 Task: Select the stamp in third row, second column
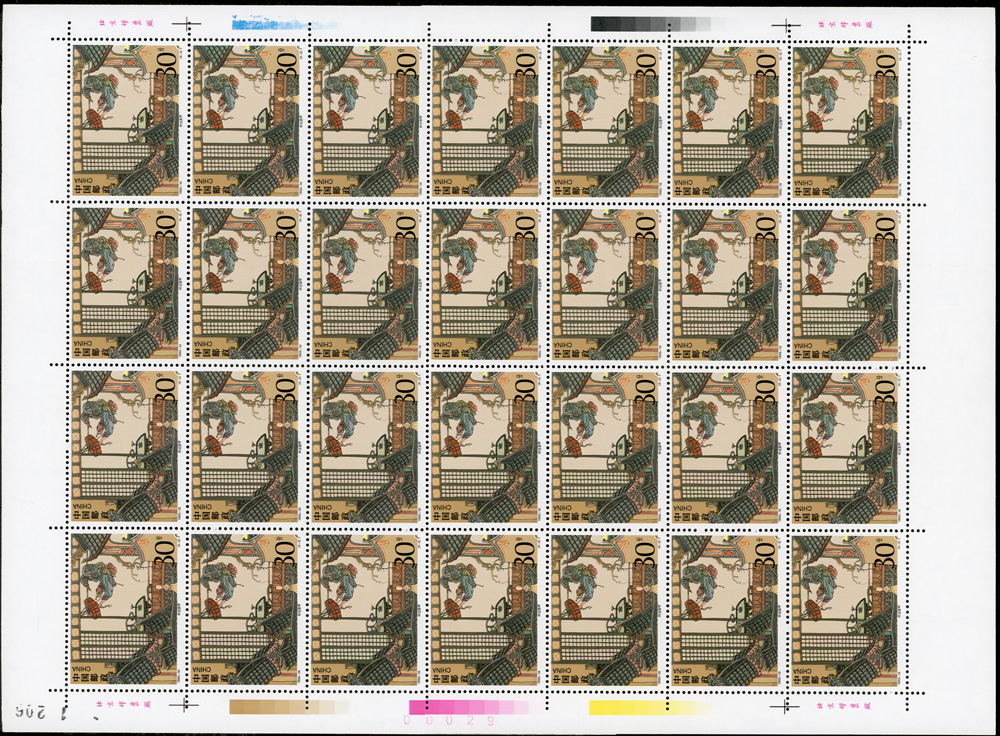pos(245,447)
